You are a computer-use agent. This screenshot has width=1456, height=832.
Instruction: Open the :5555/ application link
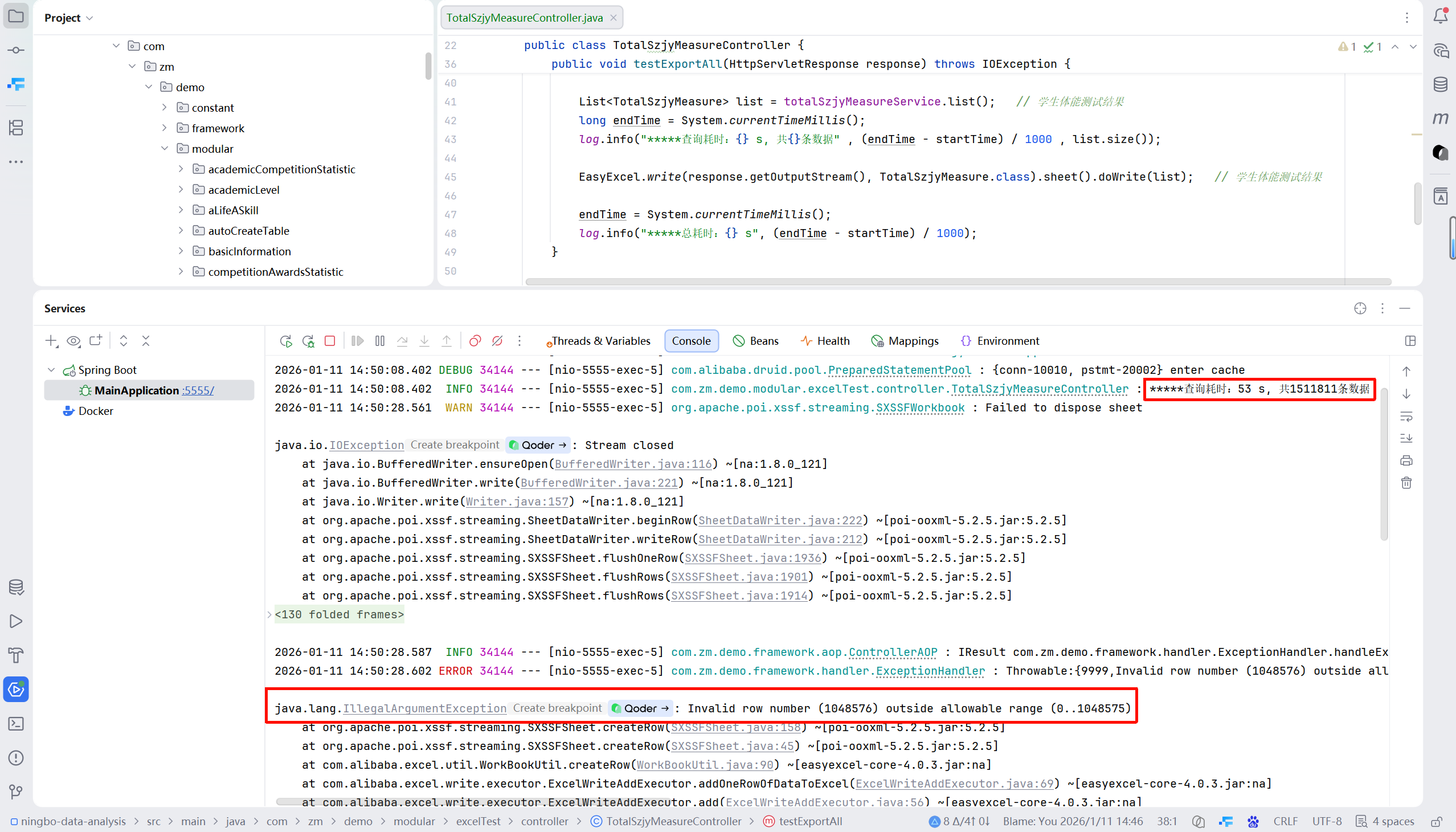[198, 390]
